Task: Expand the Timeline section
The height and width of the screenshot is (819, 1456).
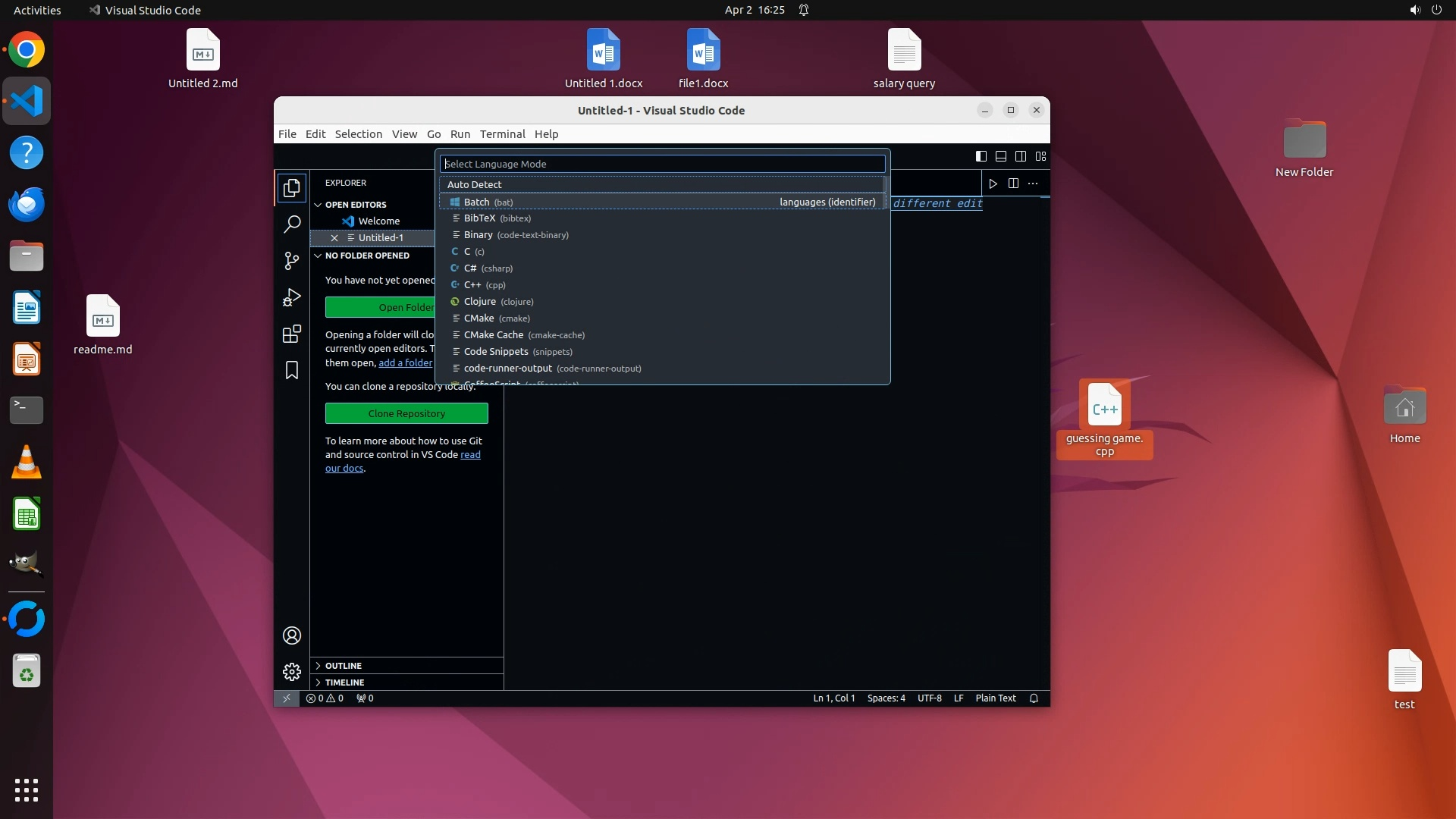Action: tap(344, 682)
